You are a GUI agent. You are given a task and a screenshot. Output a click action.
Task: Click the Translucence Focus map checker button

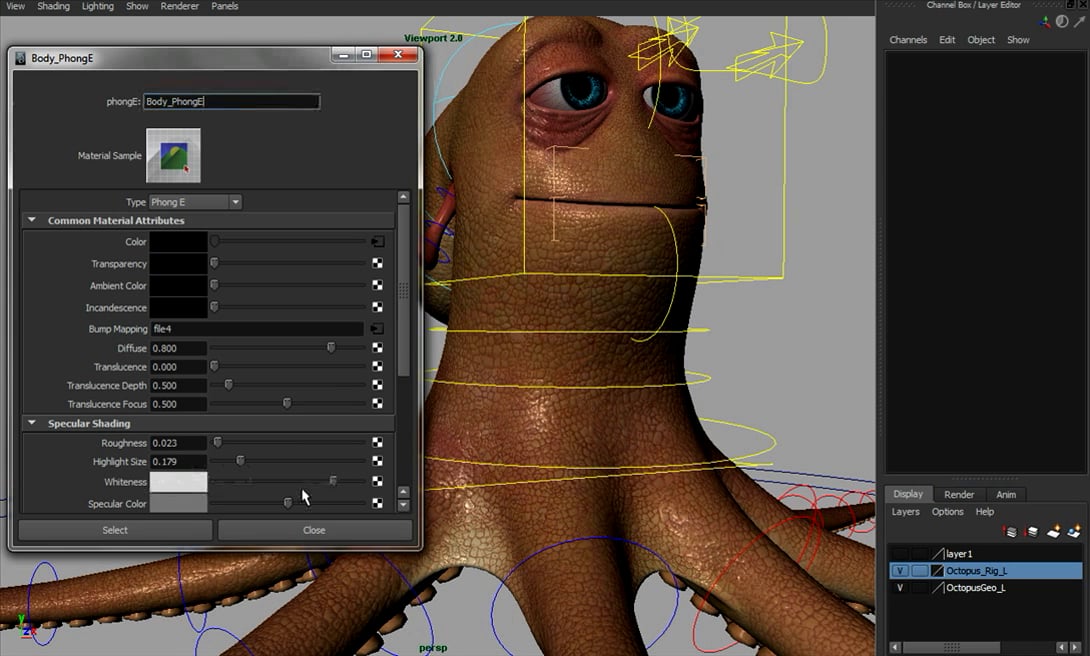(x=377, y=404)
